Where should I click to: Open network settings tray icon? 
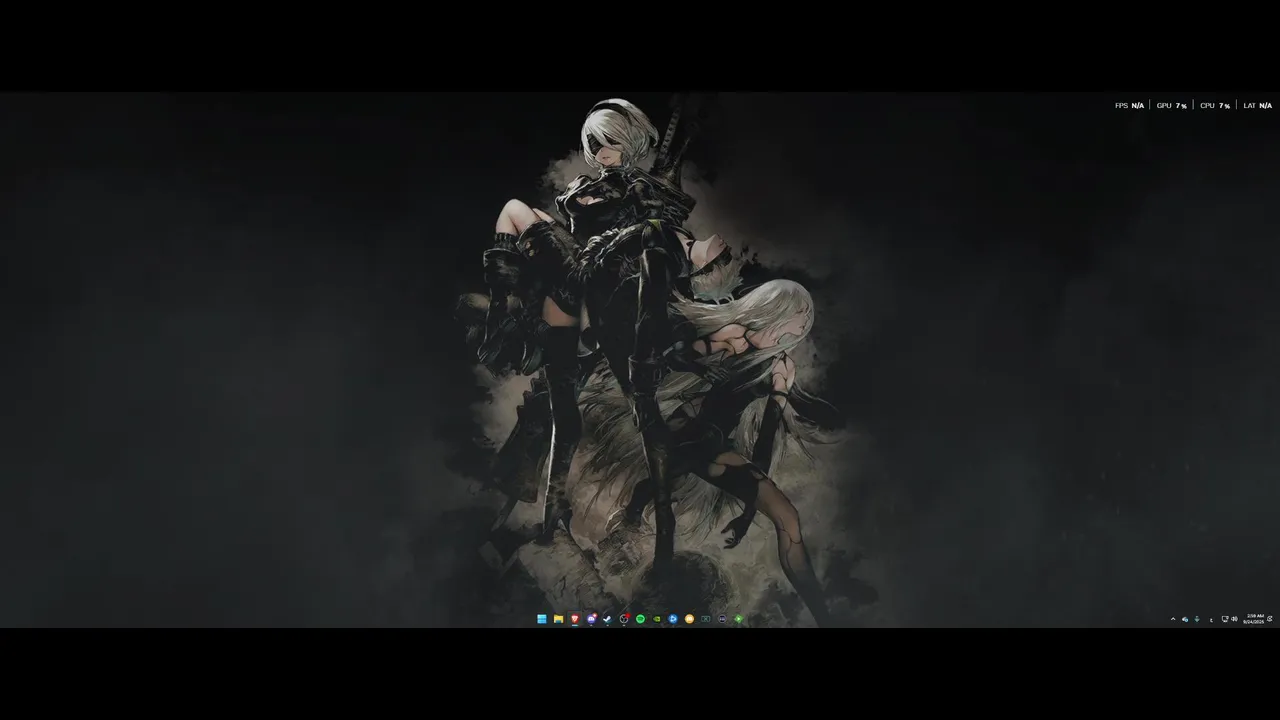(1225, 619)
